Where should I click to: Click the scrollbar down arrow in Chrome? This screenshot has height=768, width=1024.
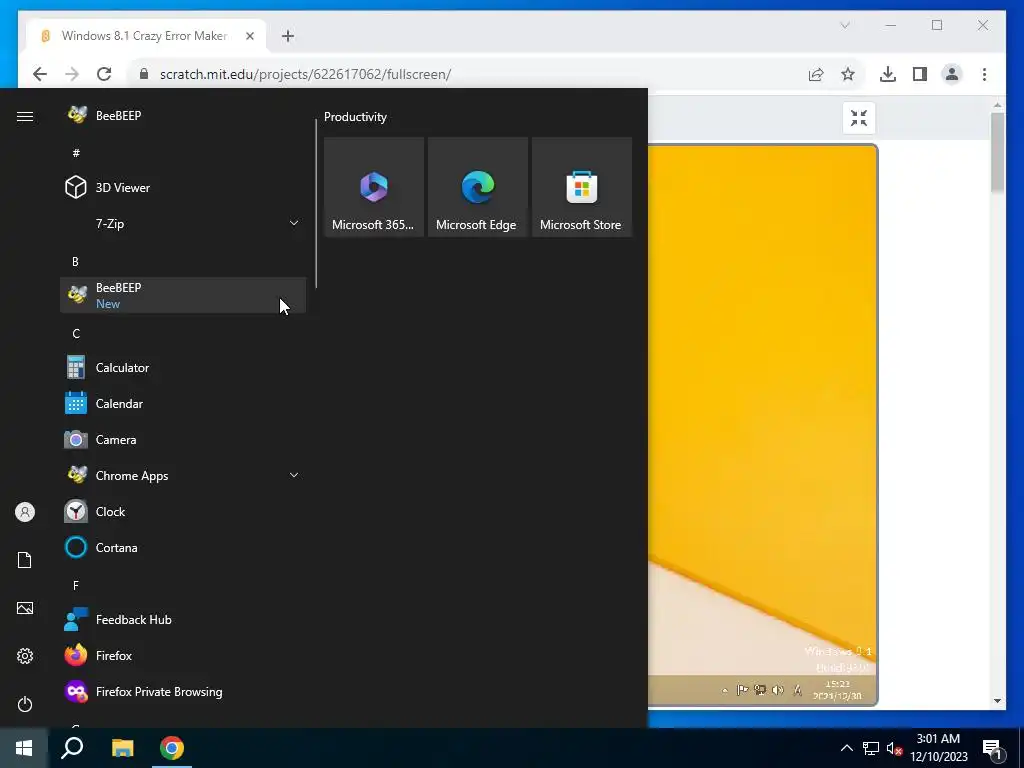coord(997,701)
